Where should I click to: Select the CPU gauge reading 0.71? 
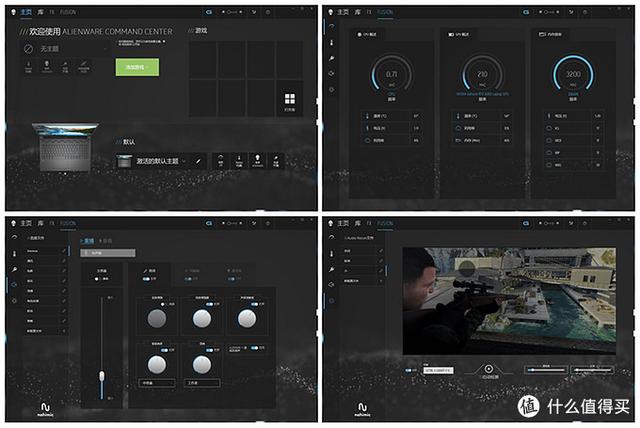391,75
